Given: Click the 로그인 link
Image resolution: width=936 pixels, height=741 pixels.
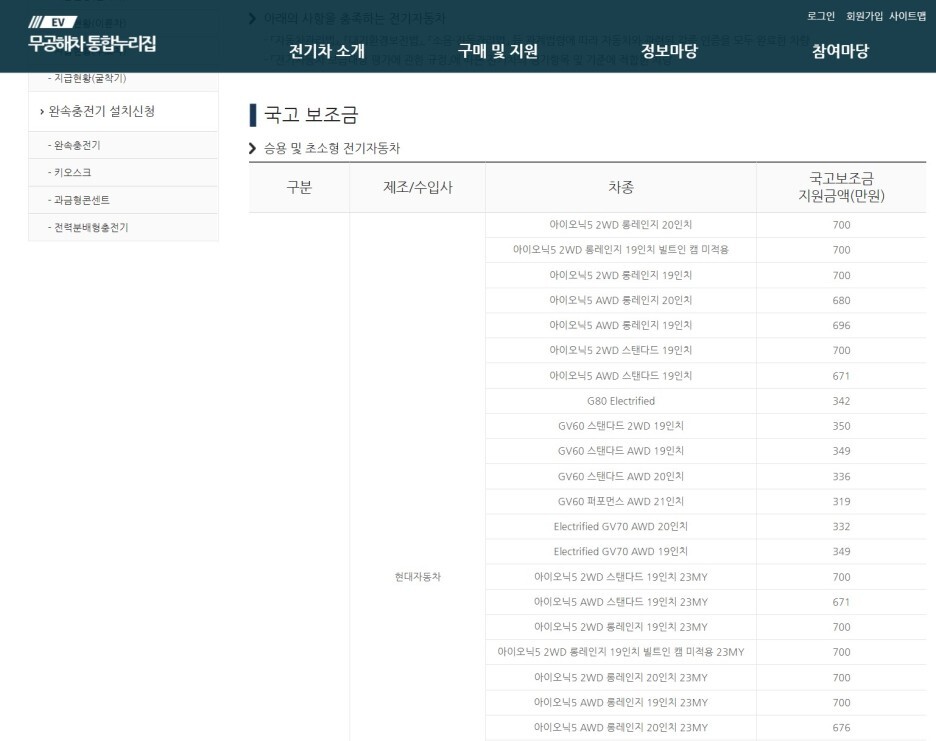Looking at the screenshot, I should 821,16.
